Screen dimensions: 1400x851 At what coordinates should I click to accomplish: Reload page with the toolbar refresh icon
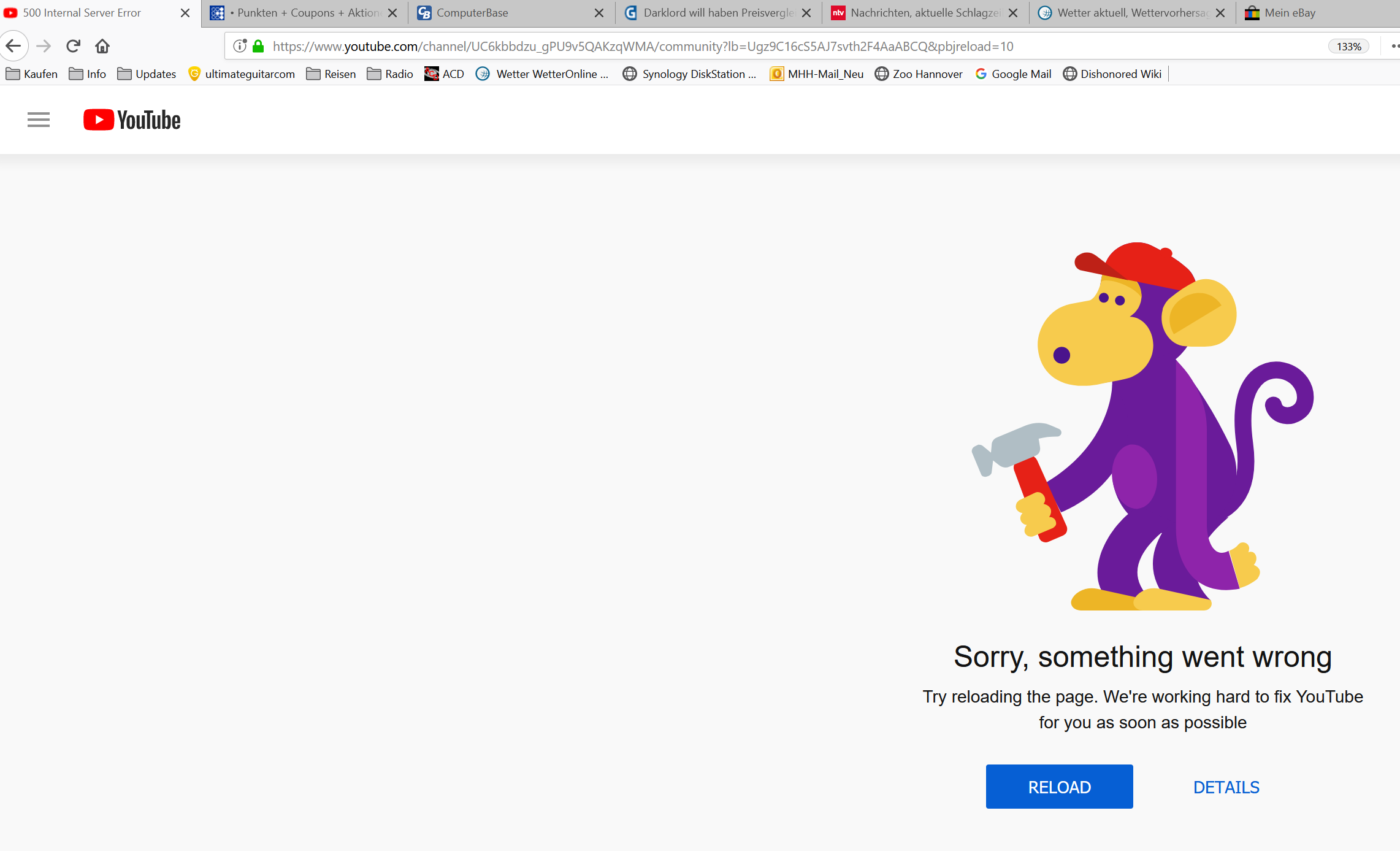74,46
